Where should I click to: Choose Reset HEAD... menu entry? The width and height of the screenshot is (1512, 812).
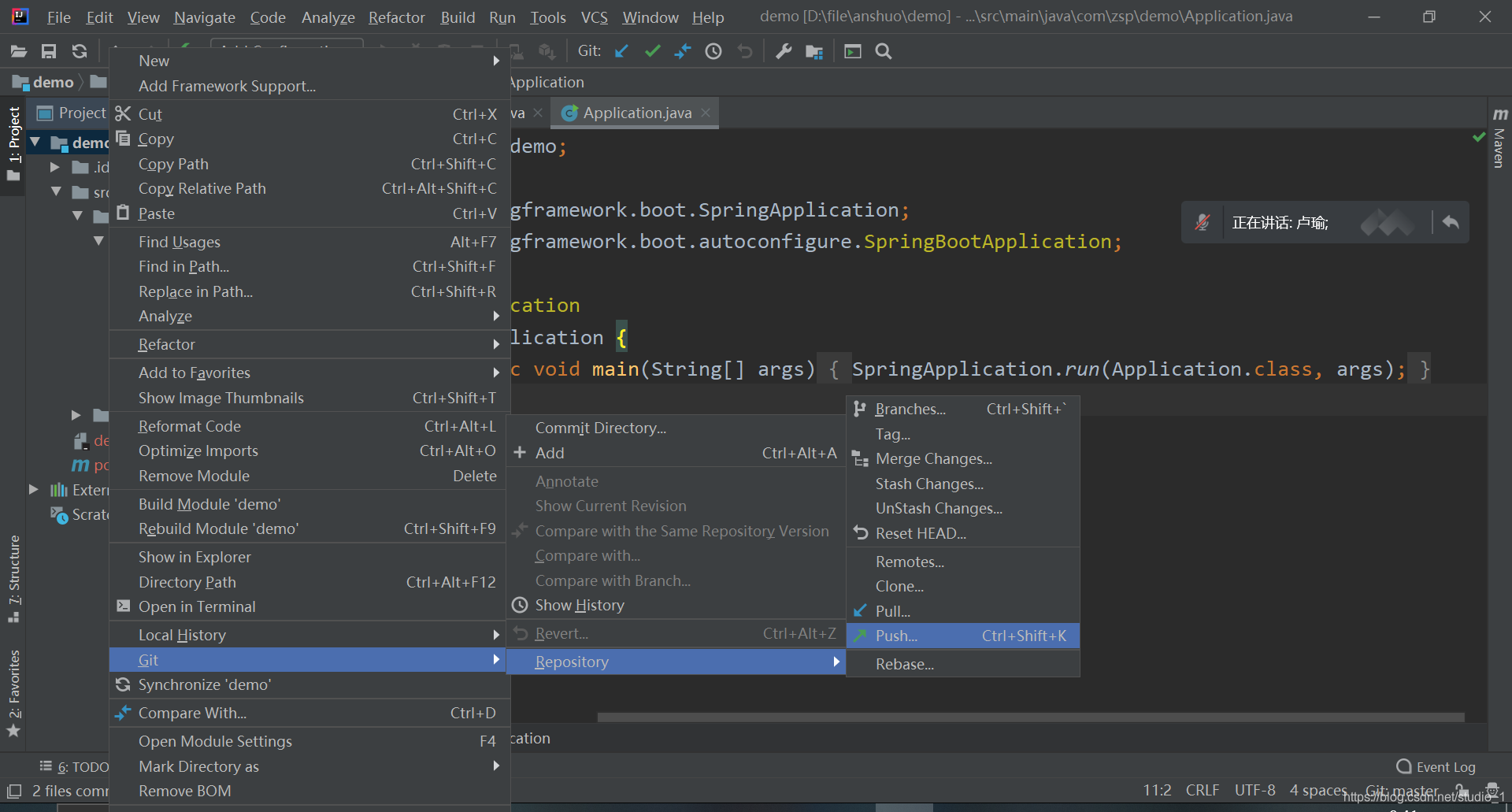962,533
